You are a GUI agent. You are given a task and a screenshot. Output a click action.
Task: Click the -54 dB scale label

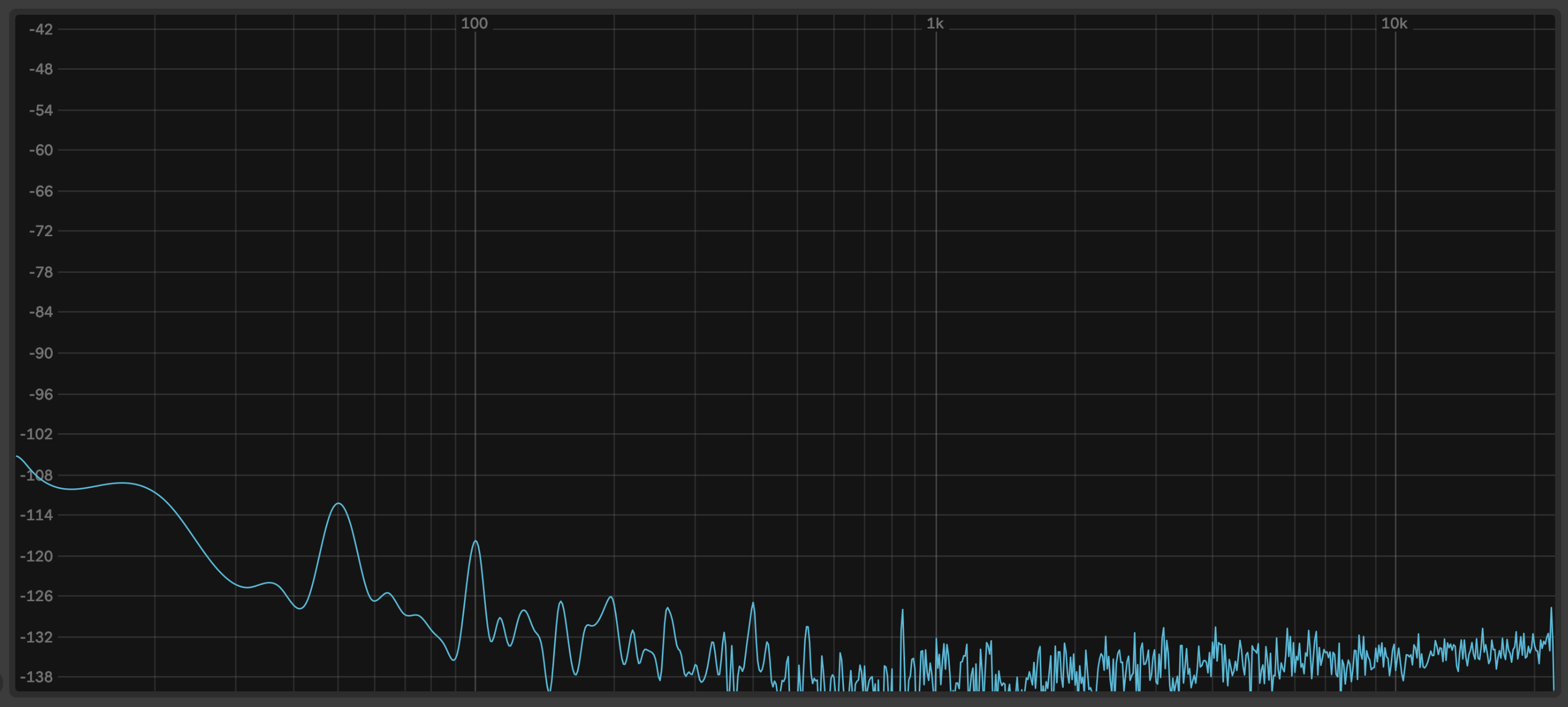pyautogui.click(x=41, y=110)
